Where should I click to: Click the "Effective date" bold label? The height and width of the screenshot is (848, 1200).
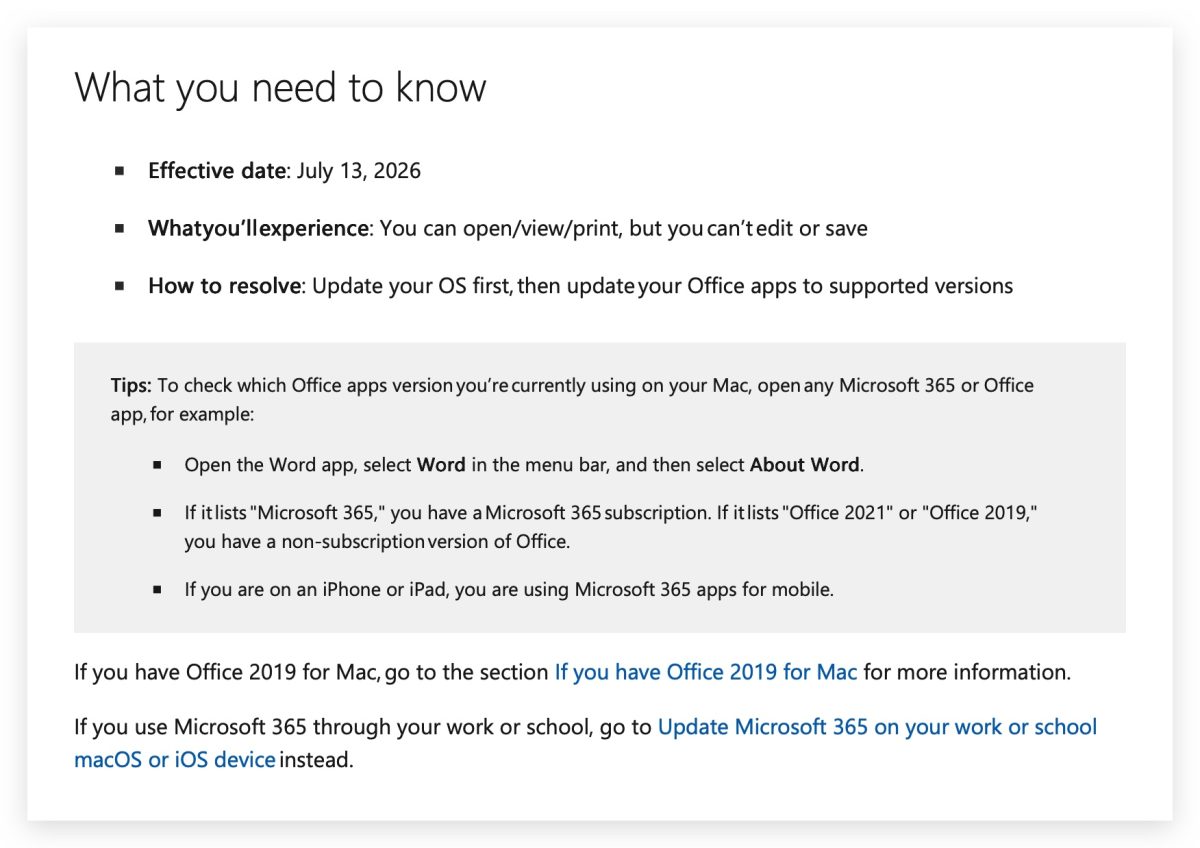tap(217, 171)
